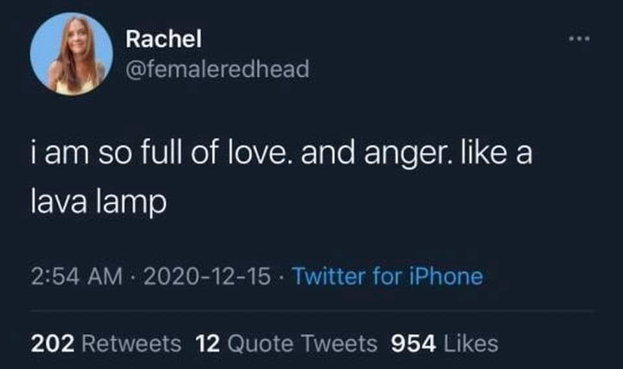Click the bold 954 count number
Viewport: 623px width, 369px height.
[413, 344]
